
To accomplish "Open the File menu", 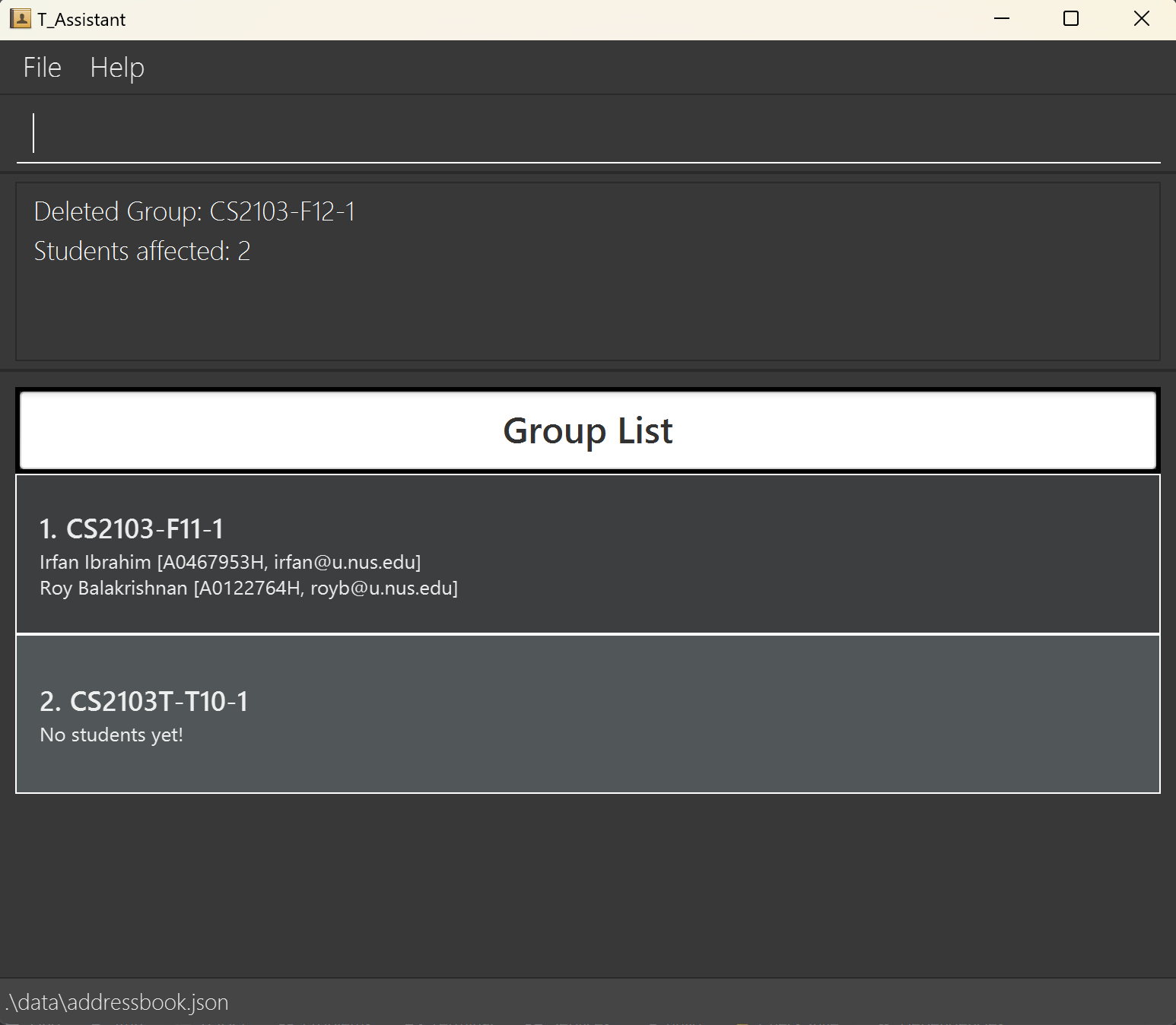I will [42, 68].
